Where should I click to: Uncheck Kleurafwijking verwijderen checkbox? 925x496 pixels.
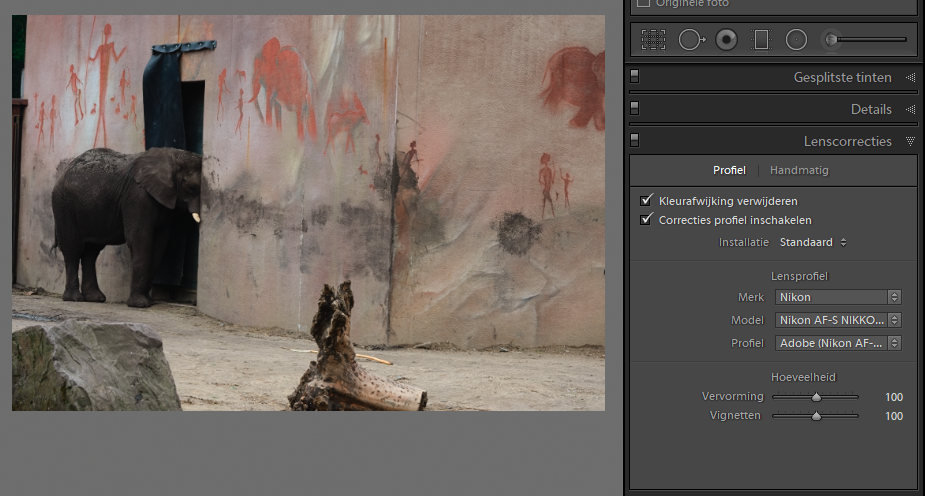pos(646,201)
